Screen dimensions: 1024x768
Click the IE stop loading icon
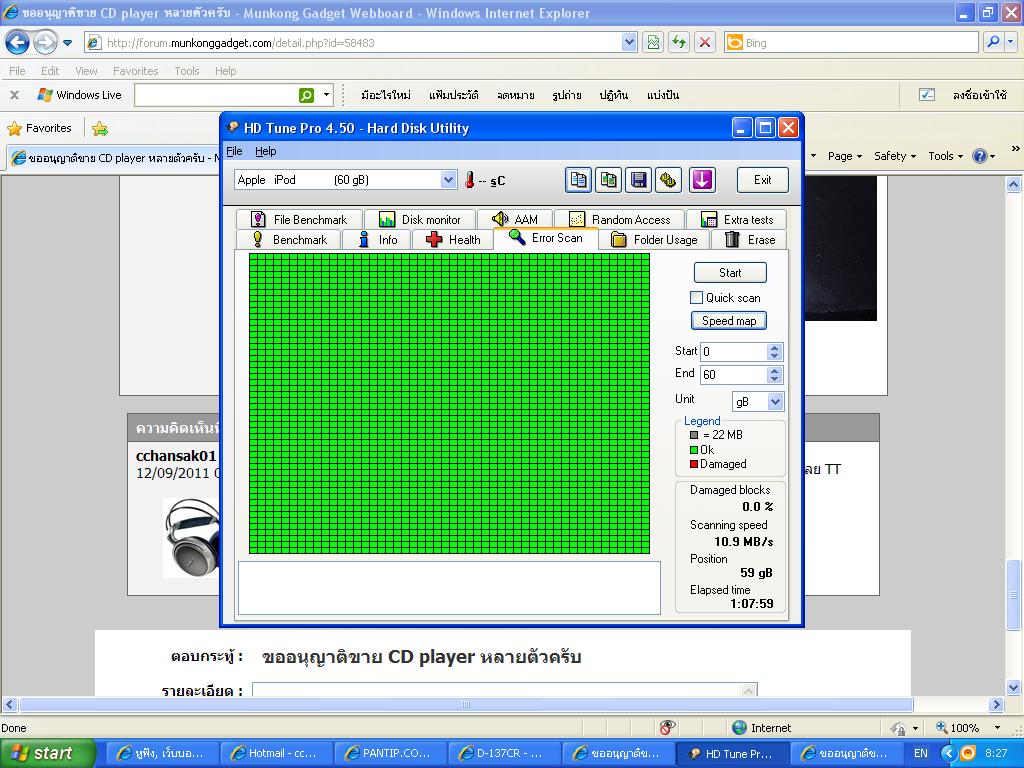pyautogui.click(x=705, y=42)
